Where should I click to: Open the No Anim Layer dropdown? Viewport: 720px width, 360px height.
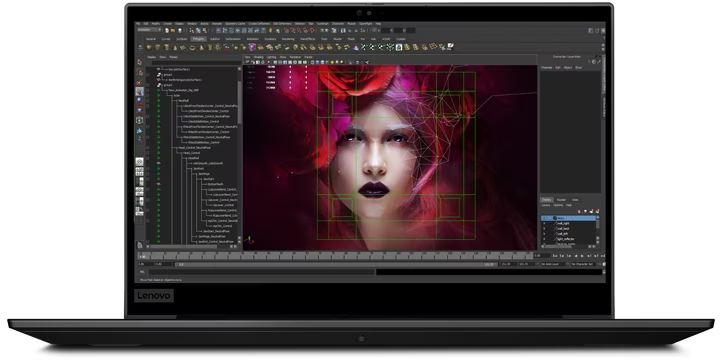[x=552, y=264]
